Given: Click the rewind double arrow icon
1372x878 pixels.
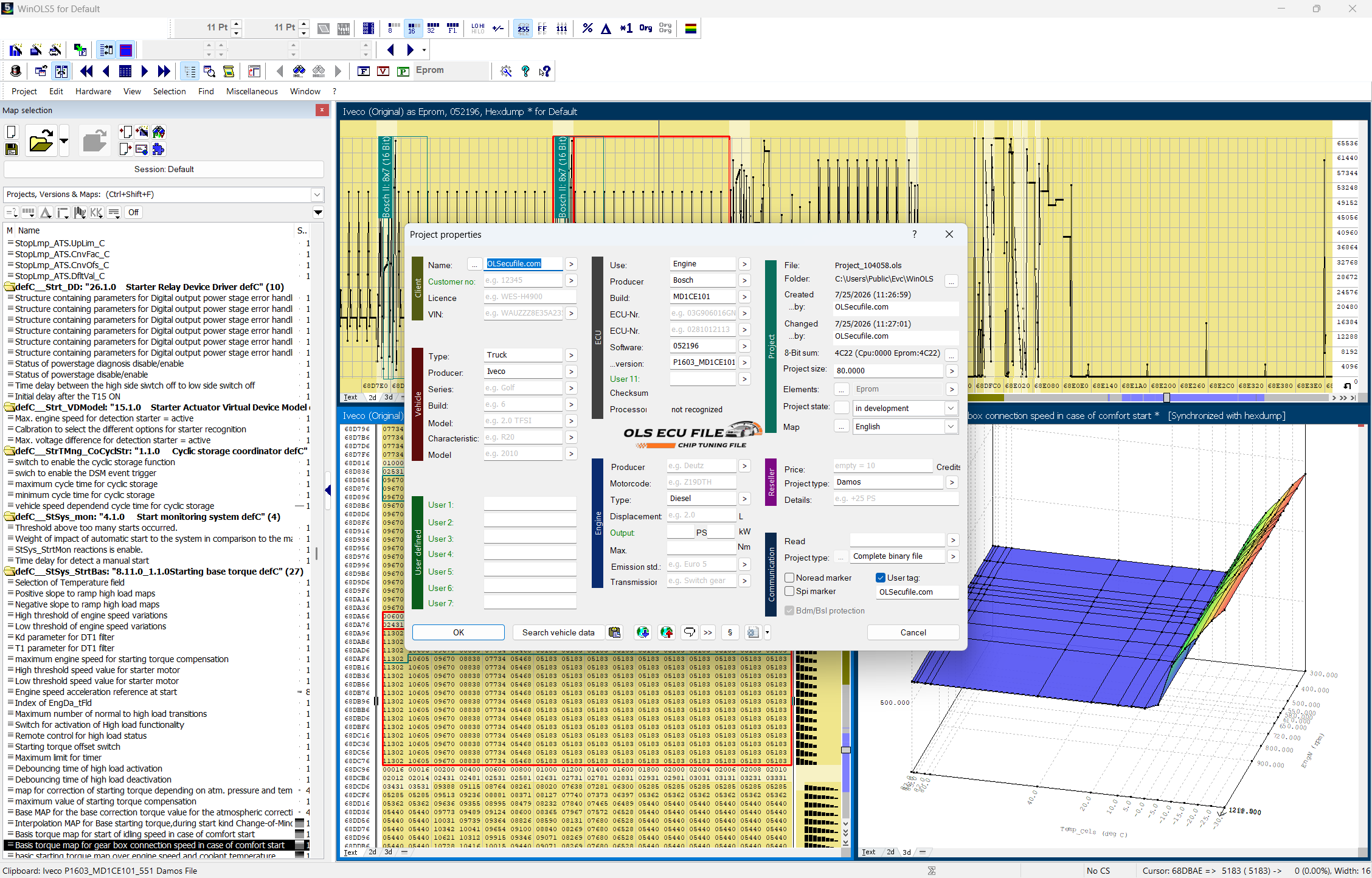Looking at the screenshot, I should [87, 71].
